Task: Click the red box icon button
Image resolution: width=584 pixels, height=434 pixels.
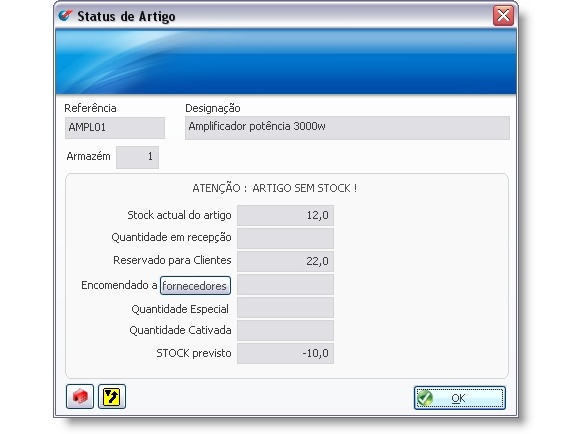Action: (80, 396)
